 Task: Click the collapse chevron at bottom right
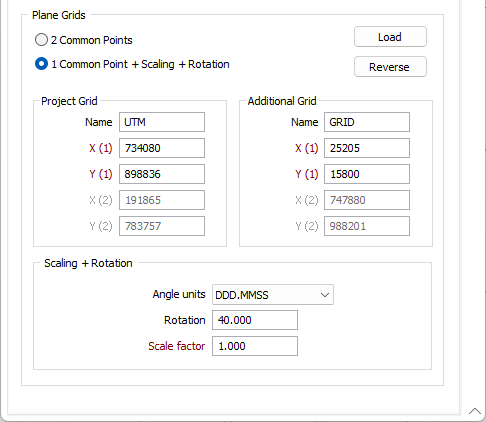[475, 411]
